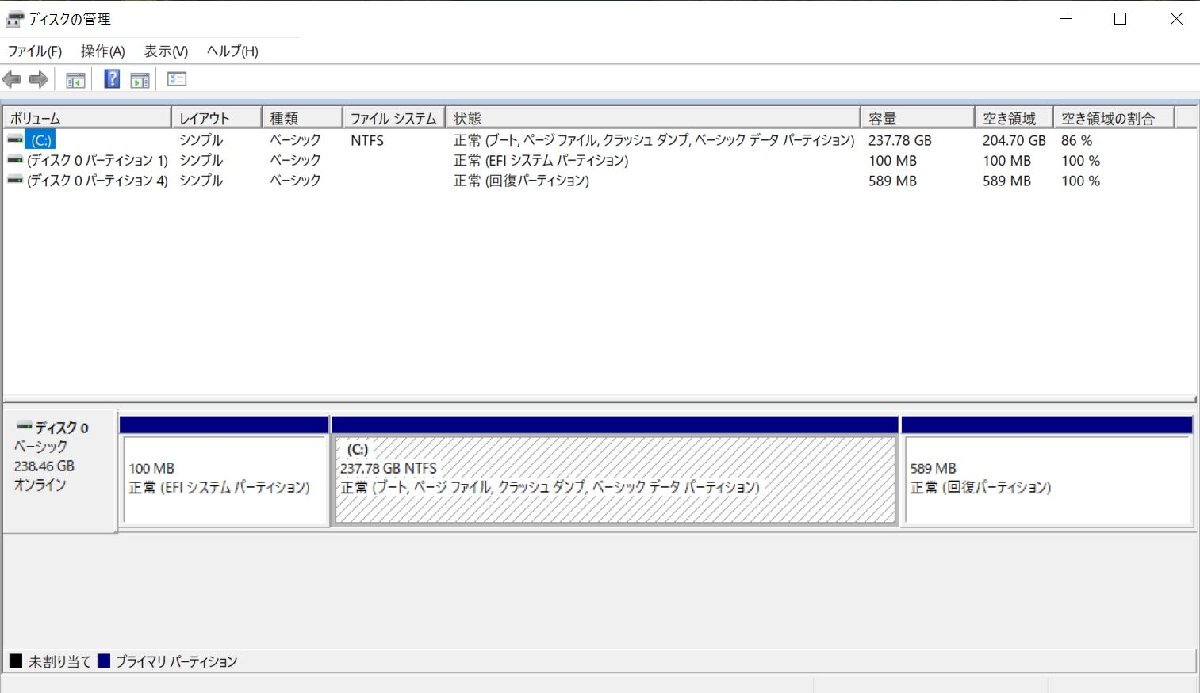Click the Disk Management title bar icon

(x=14, y=19)
